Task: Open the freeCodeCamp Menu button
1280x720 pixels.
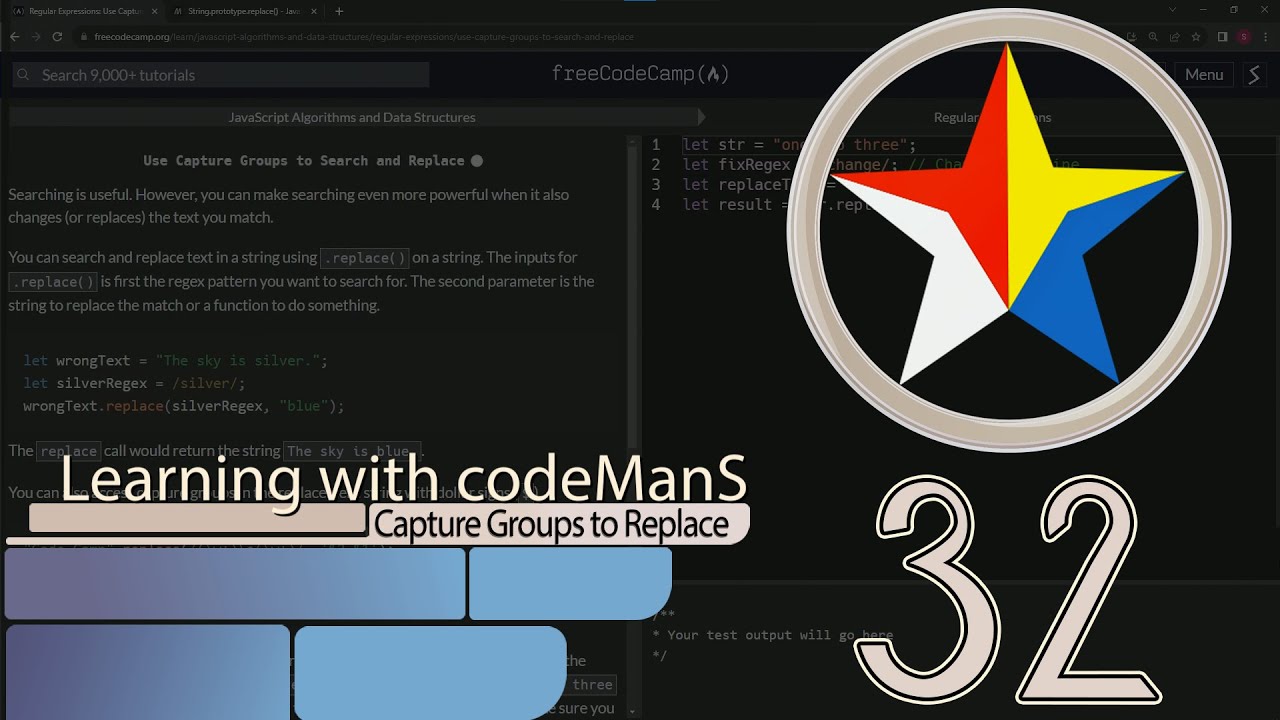Action: (x=1204, y=75)
